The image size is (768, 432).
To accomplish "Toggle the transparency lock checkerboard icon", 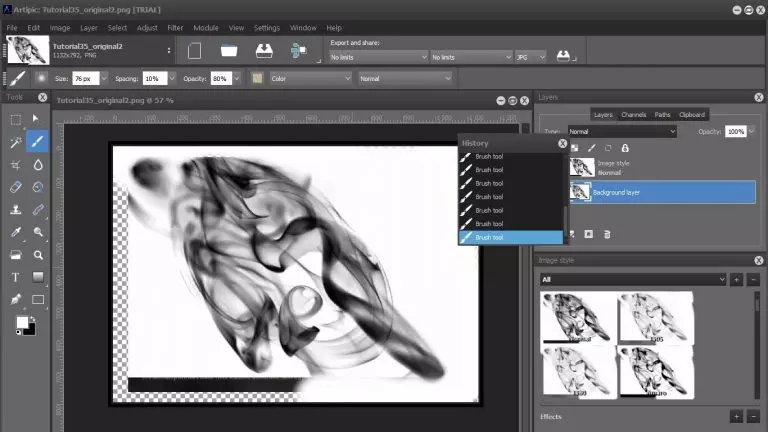I will click(x=575, y=148).
